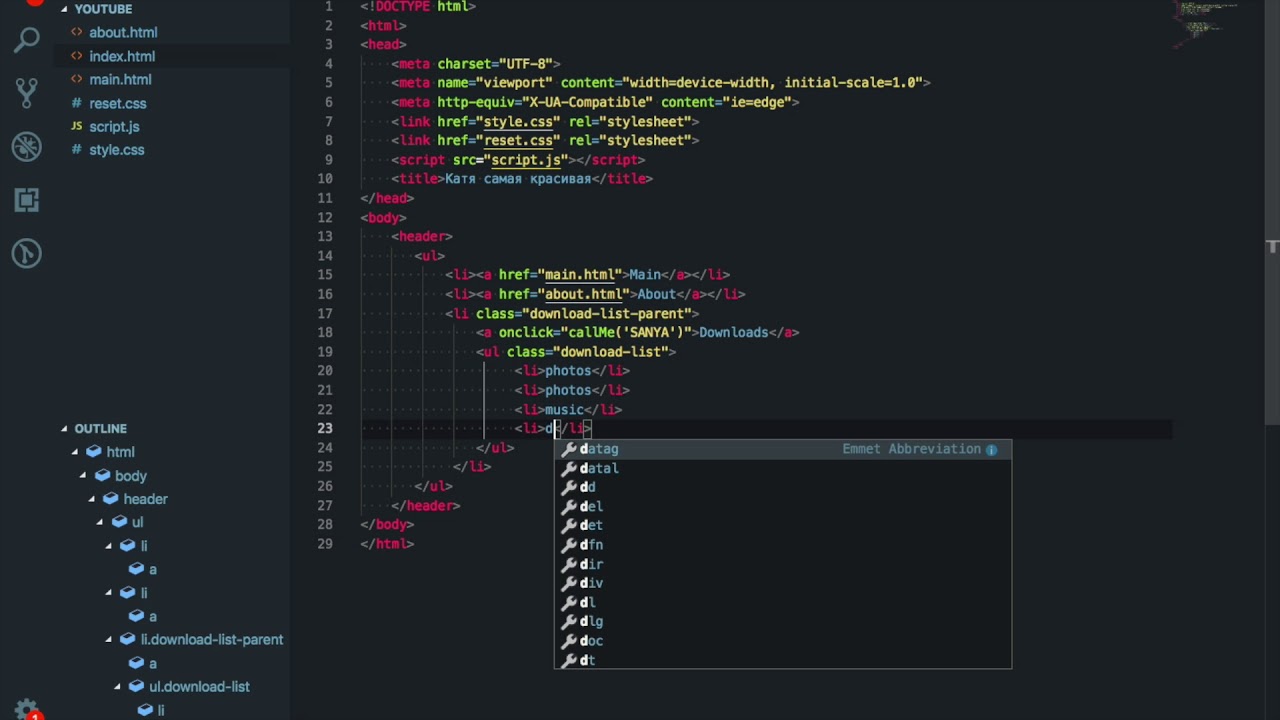Follow the about.html href link
1280x720 pixels.
(583, 294)
